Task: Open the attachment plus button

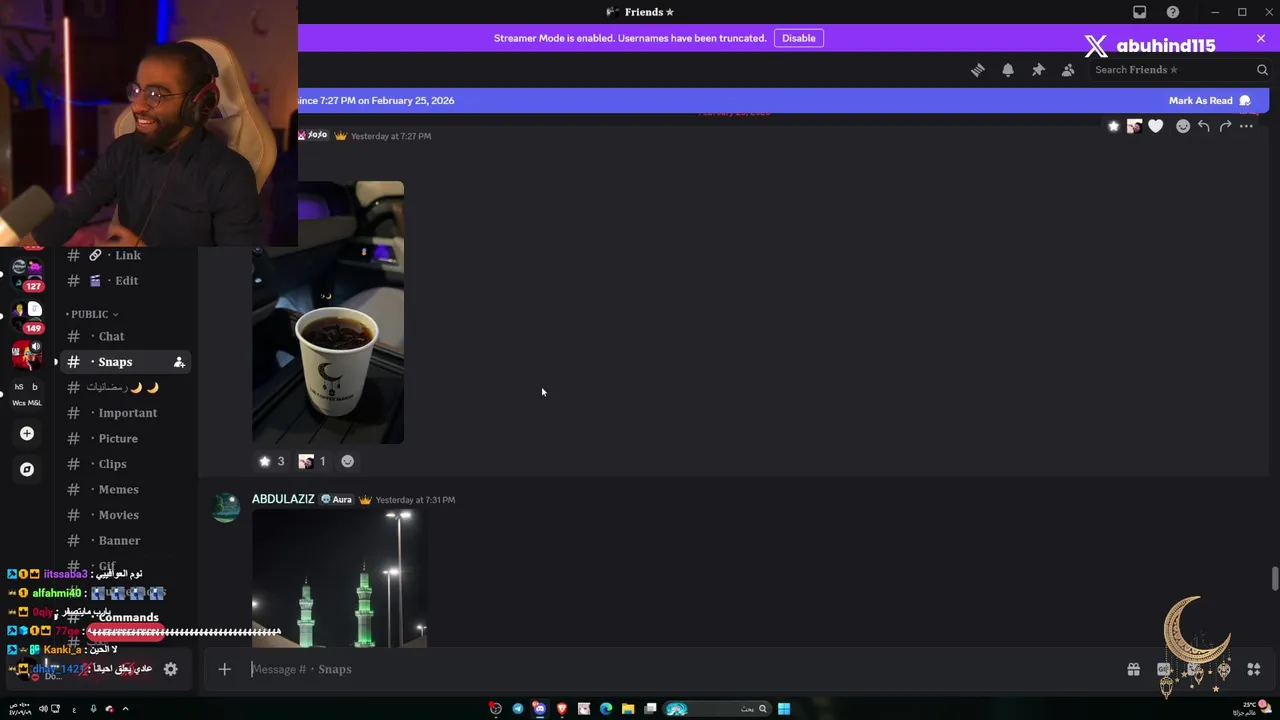Action: click(224, 669)
